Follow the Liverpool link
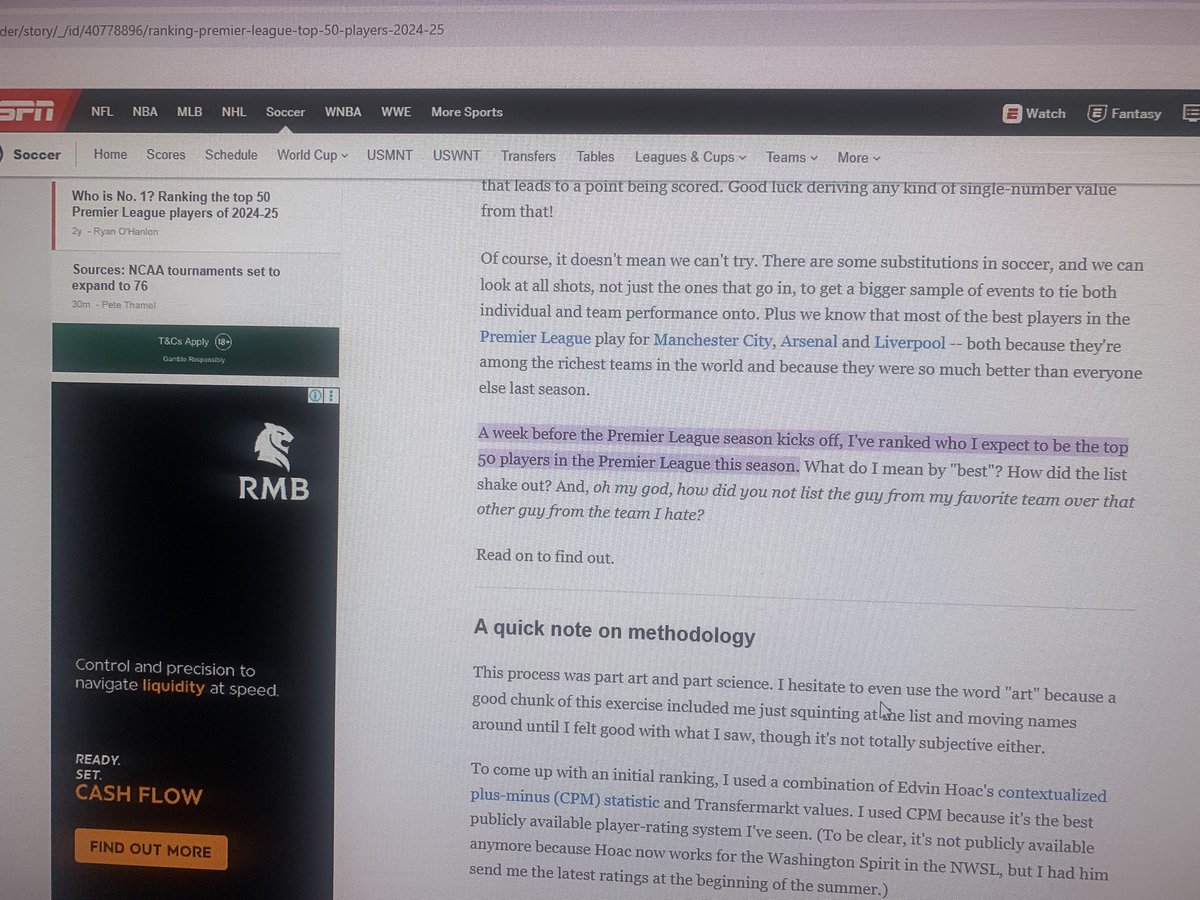 [910, 342]
